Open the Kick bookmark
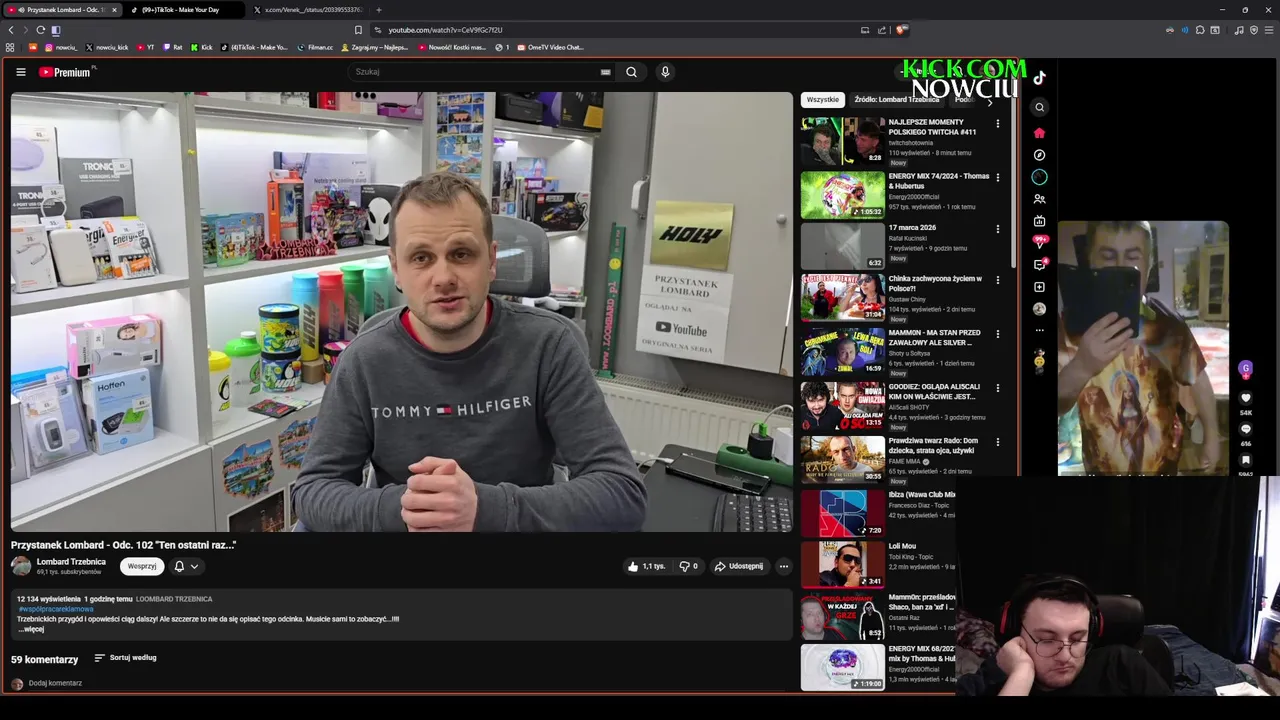 pos(202,47)
